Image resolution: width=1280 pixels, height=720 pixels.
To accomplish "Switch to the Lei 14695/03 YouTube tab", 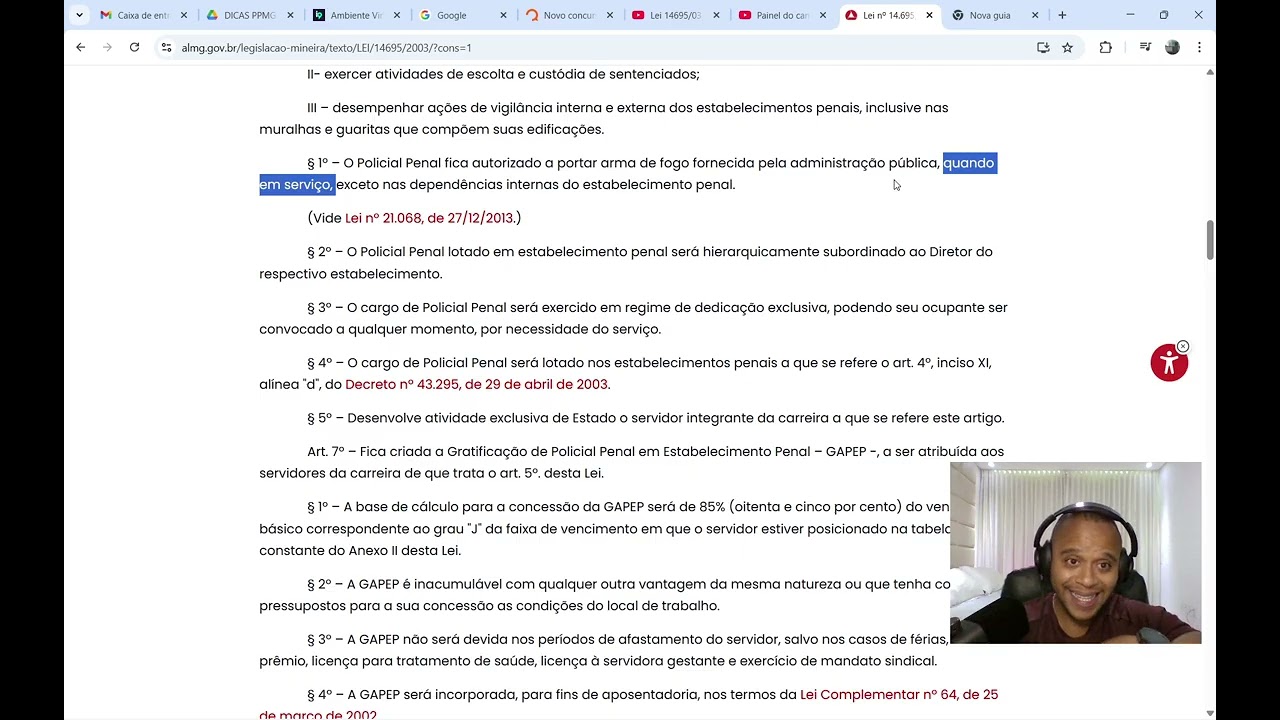I will [674, 15].
